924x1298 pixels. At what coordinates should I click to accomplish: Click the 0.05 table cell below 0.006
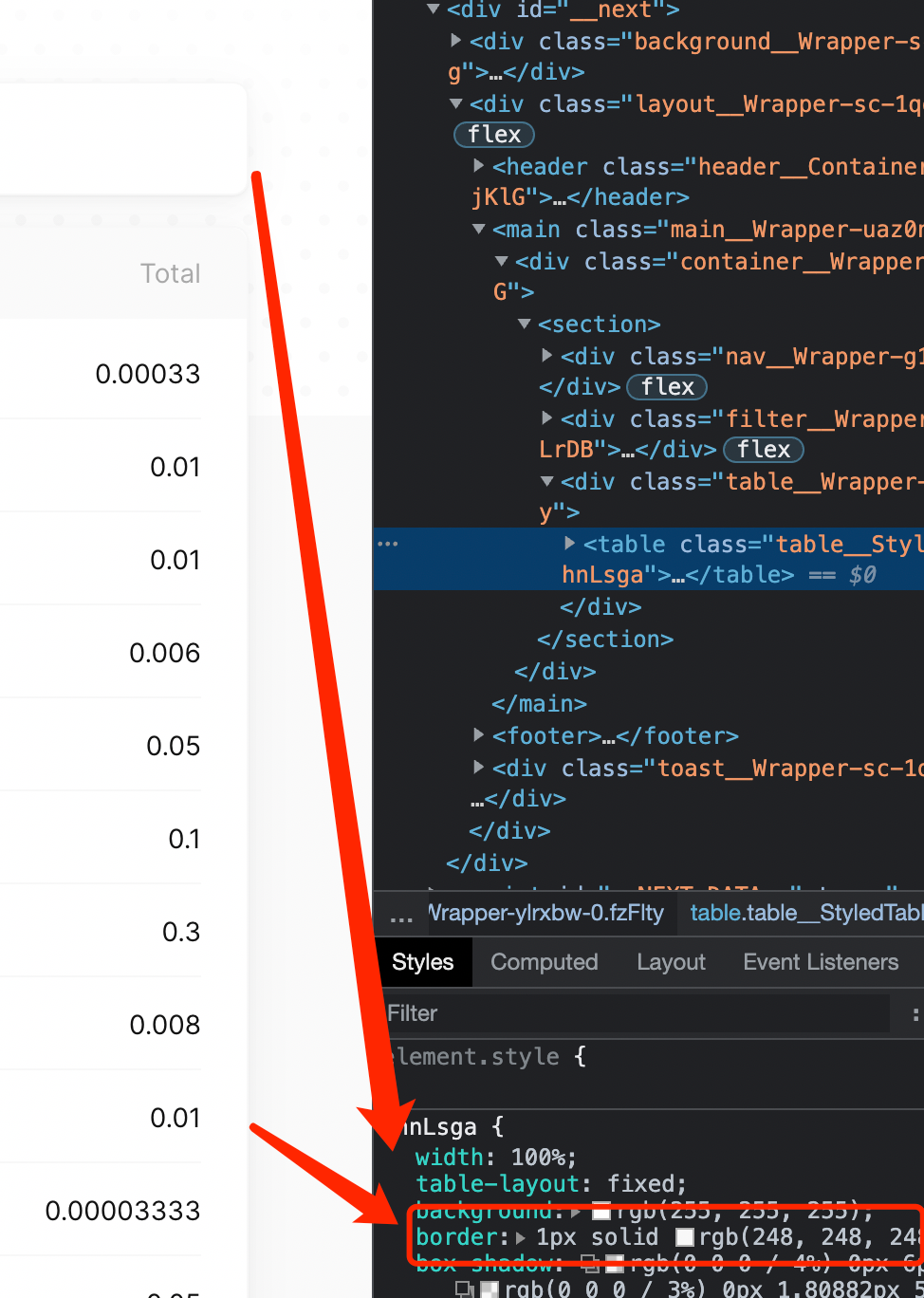click(174, 746)
